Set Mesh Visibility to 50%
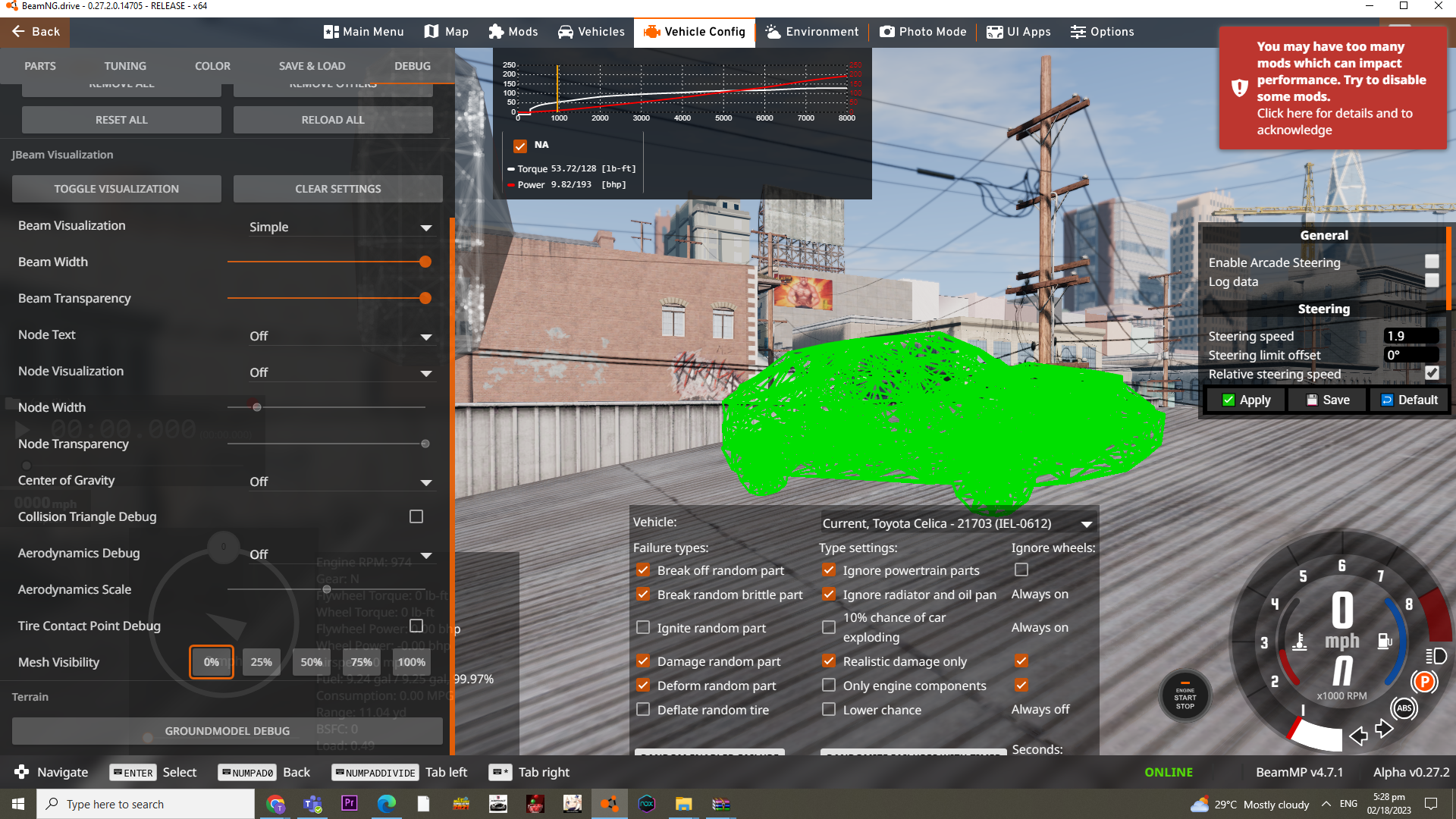 point(312,662)
